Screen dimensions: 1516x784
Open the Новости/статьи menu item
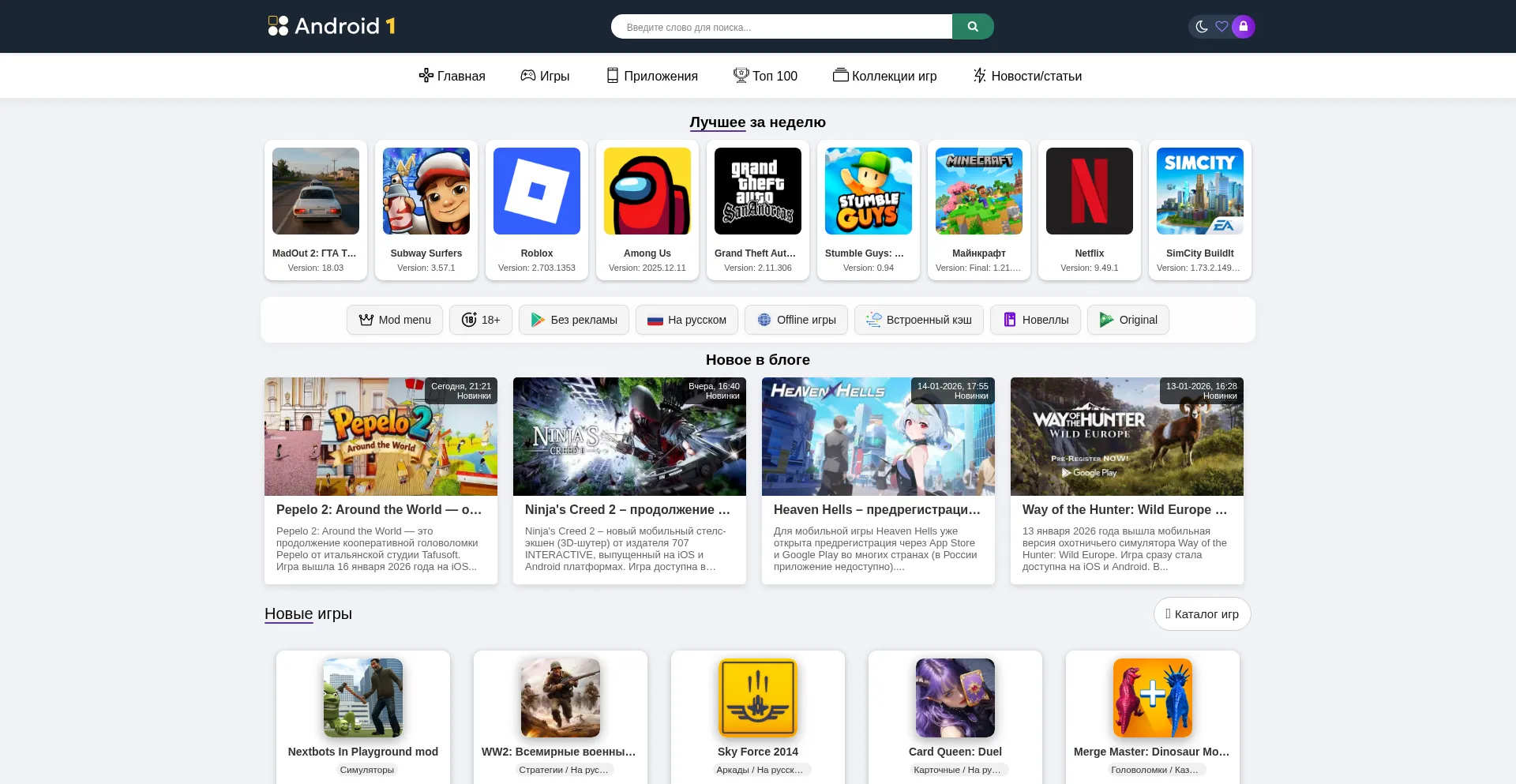pyautogui.click(x=1027, y=76)
